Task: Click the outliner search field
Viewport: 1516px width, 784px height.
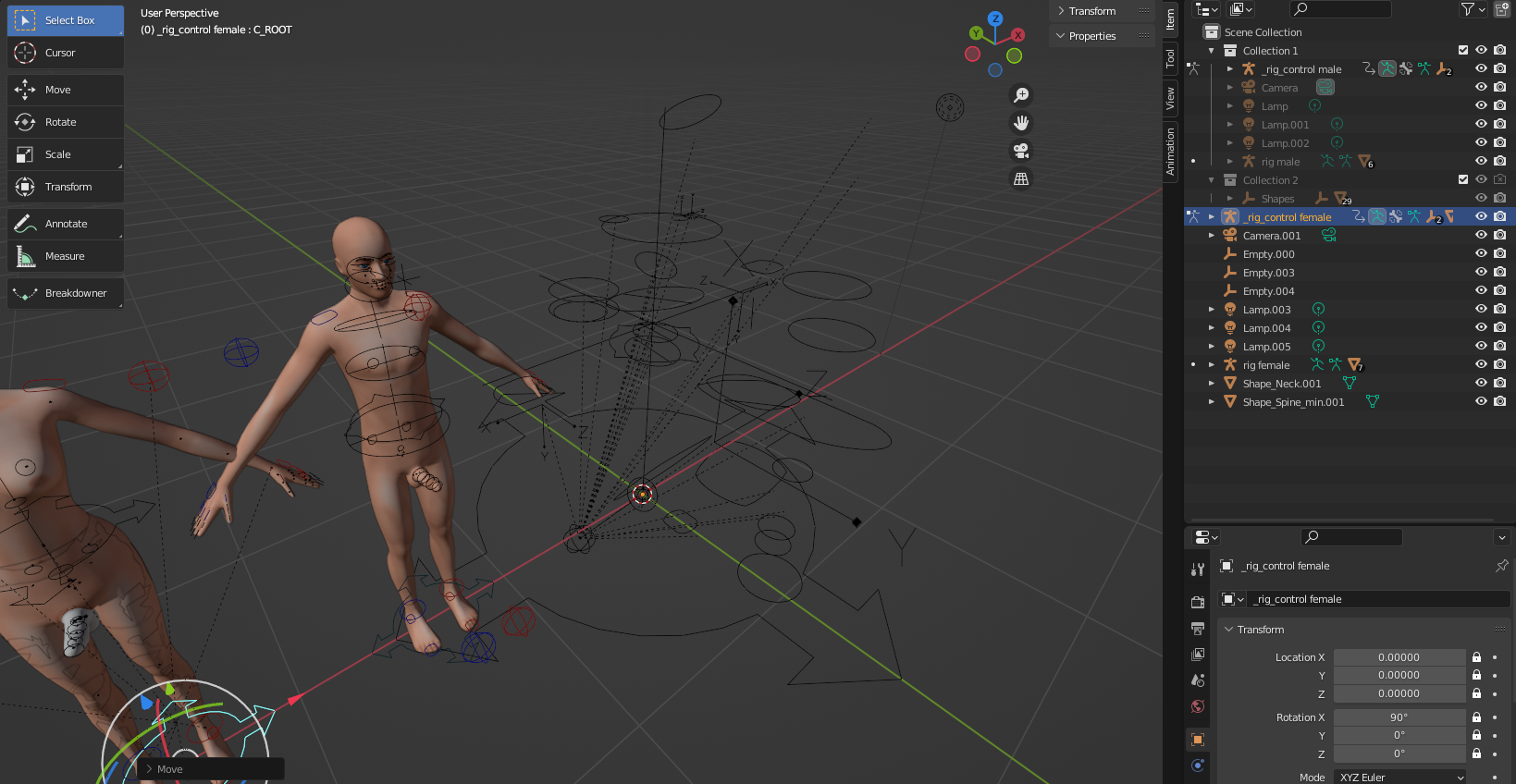Action: coord(1341,9)
